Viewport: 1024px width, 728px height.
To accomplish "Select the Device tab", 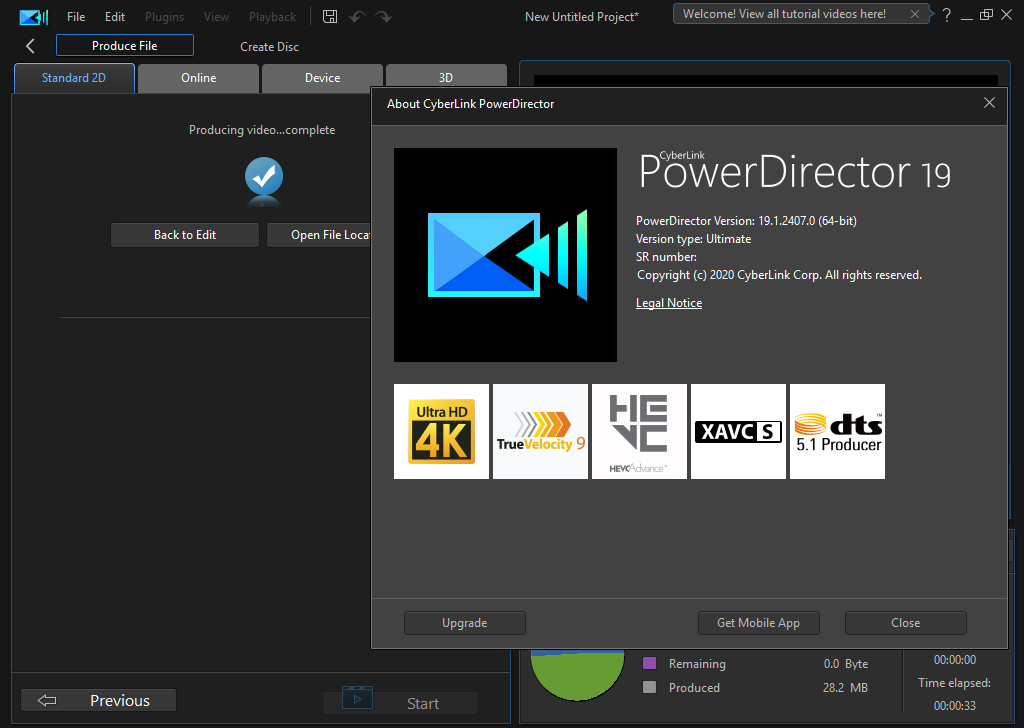I will pos(323,78).
